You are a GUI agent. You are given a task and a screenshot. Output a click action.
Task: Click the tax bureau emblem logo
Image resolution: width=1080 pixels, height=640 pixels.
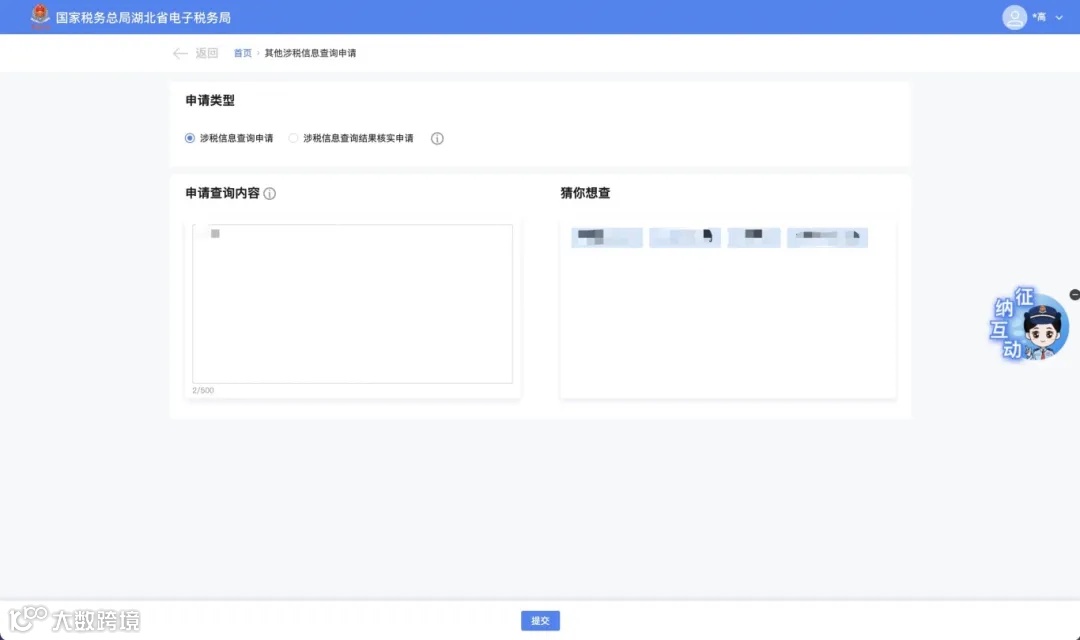pyautogui.click(x=41, y=17)
